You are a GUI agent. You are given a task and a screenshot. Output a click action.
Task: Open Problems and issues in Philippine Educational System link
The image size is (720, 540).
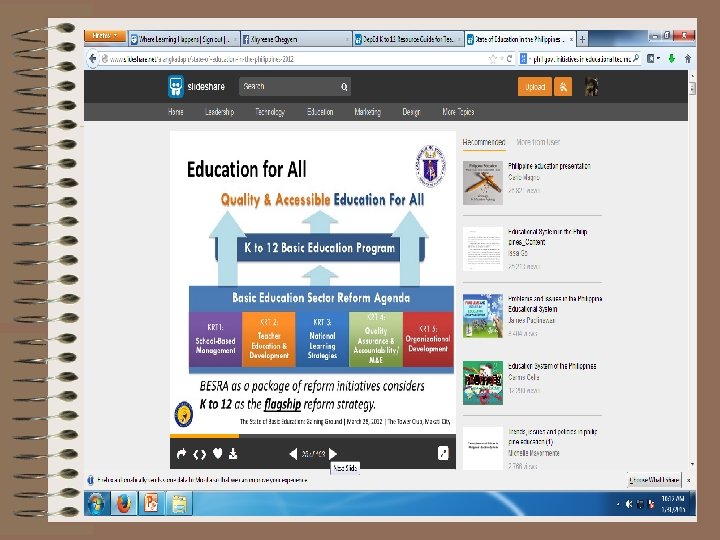coord(555,304)
